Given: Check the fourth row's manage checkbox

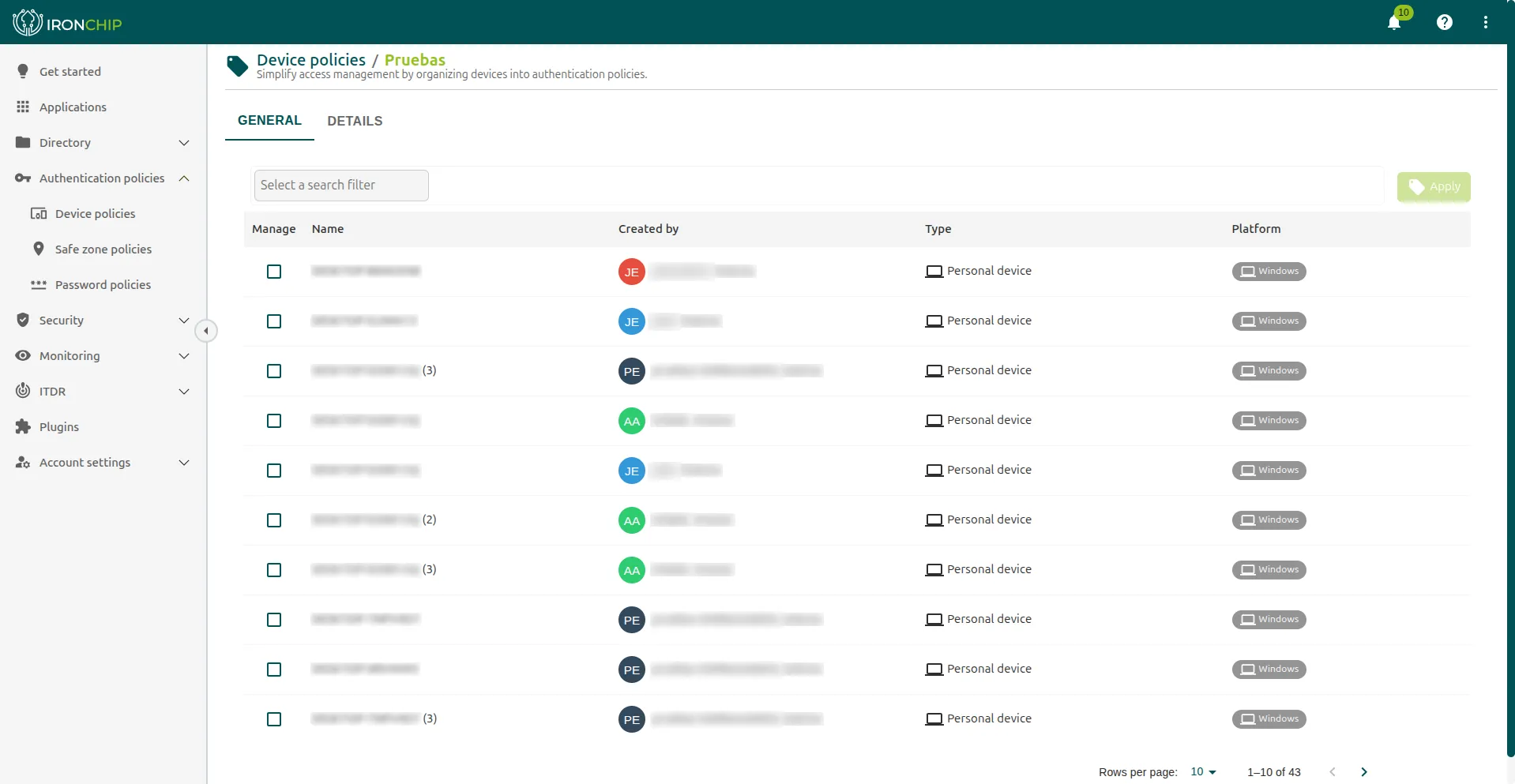Looking at the screenshot, I should pyautogui.click(x=274, y=421).
